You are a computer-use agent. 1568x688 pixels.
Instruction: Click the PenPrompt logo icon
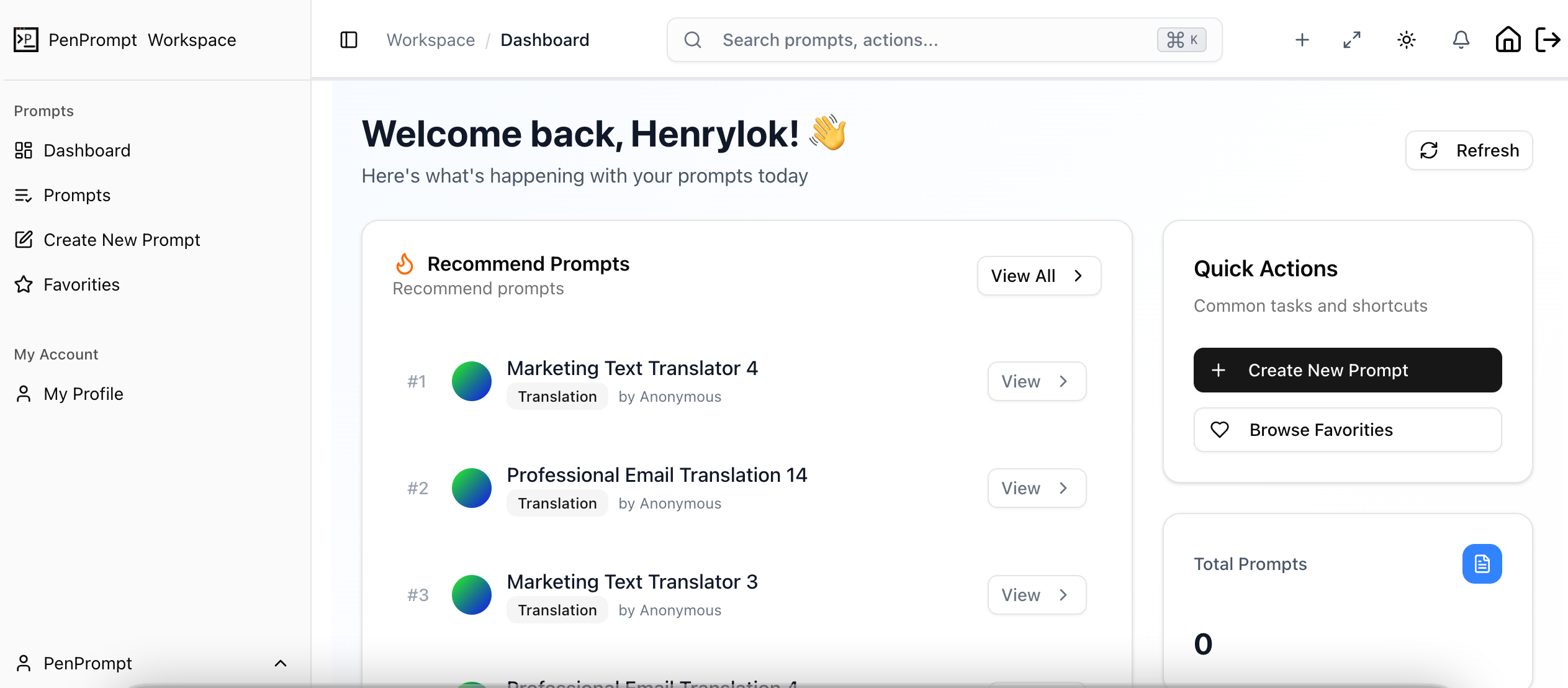tap(25, 40)
